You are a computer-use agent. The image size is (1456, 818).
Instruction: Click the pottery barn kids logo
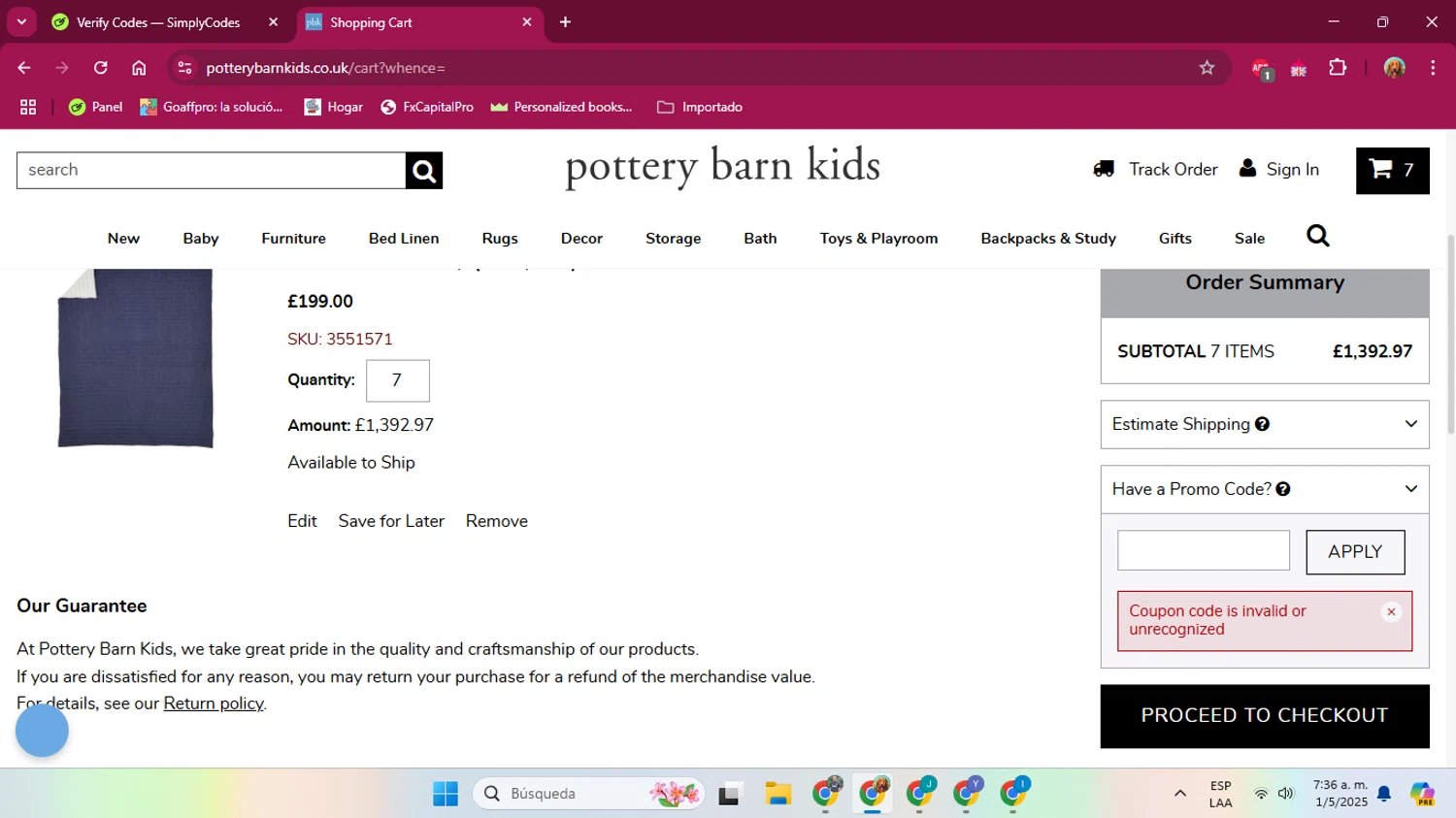(x=723, y=167)
